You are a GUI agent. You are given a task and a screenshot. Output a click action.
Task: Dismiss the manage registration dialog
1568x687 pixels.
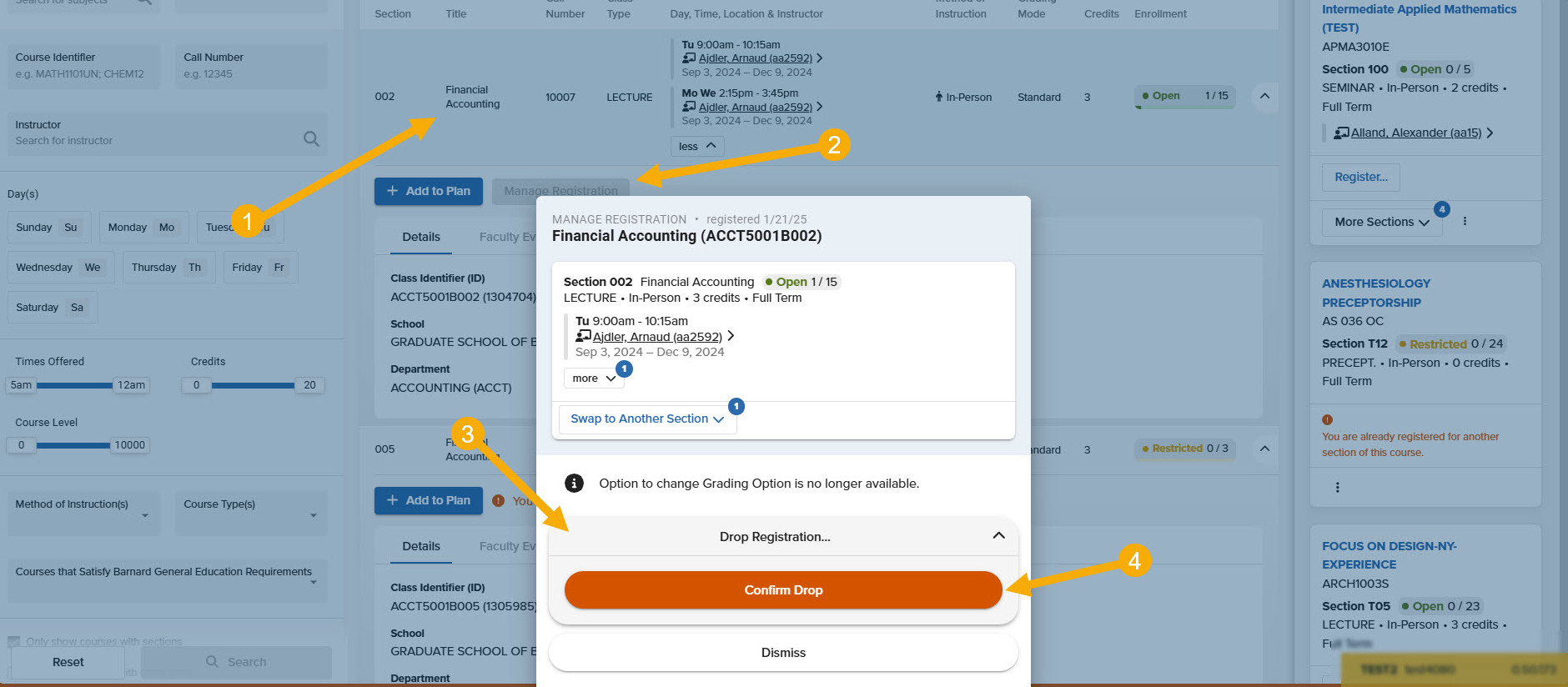(x=782, y=653)
